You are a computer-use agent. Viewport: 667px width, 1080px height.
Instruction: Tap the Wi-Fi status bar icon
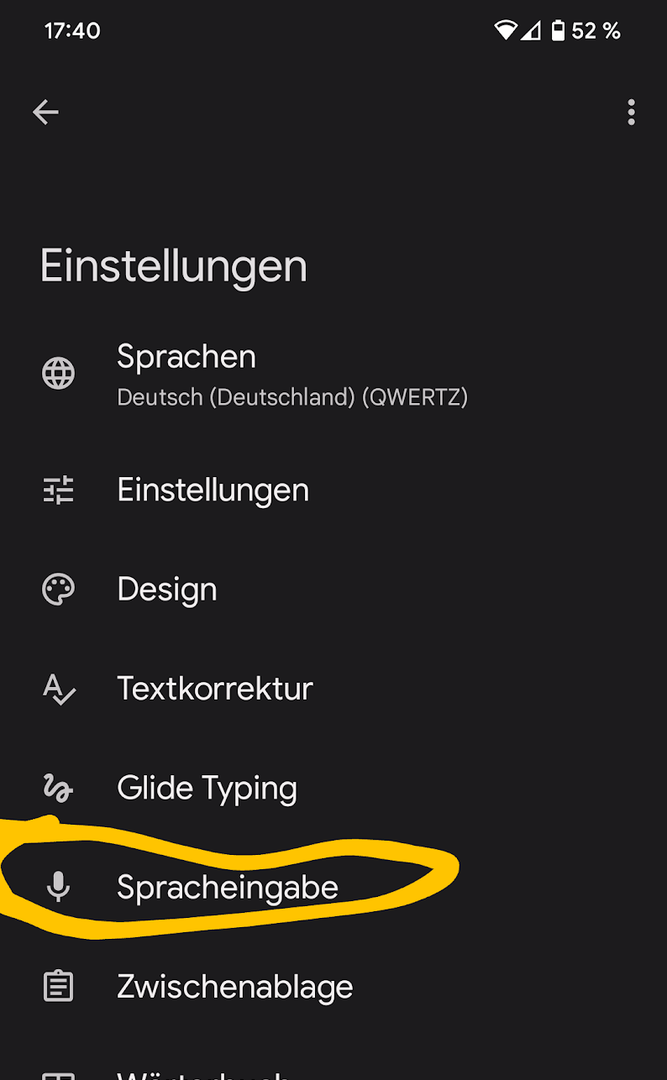click(x=506, y=31)
